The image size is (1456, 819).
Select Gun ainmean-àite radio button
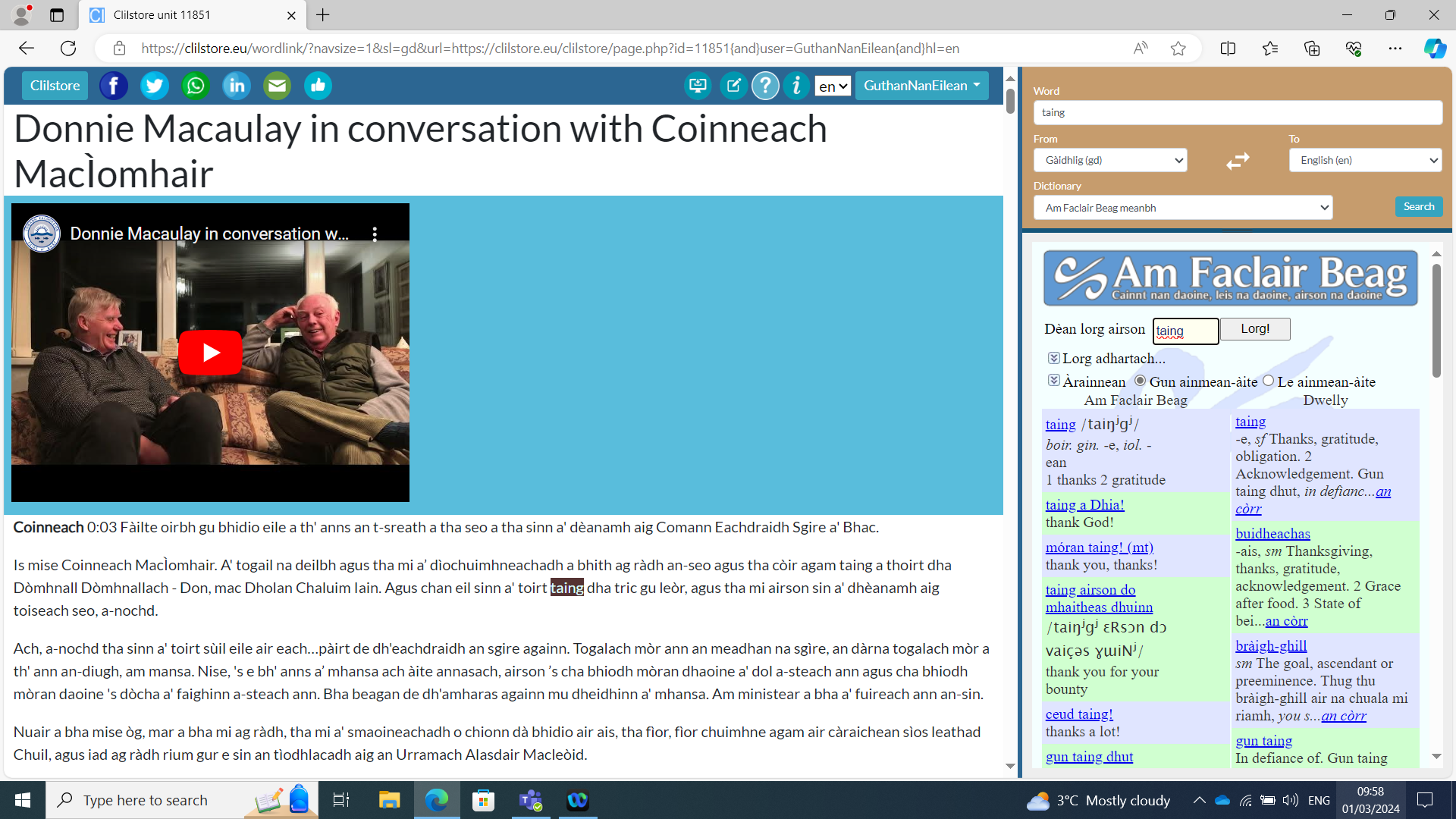coord(1140,381)
